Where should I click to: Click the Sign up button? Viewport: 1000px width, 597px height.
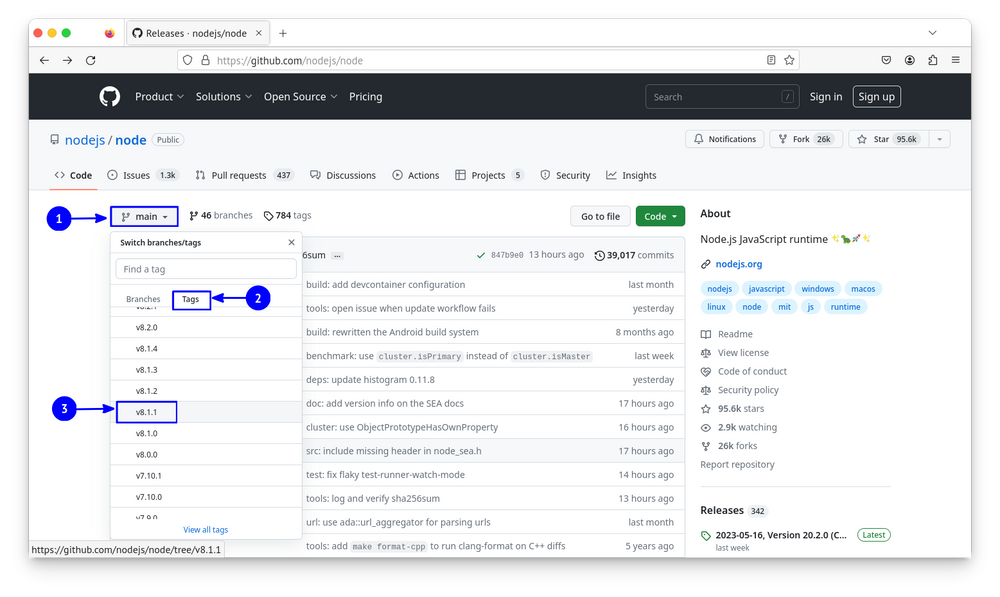point(876,96)
